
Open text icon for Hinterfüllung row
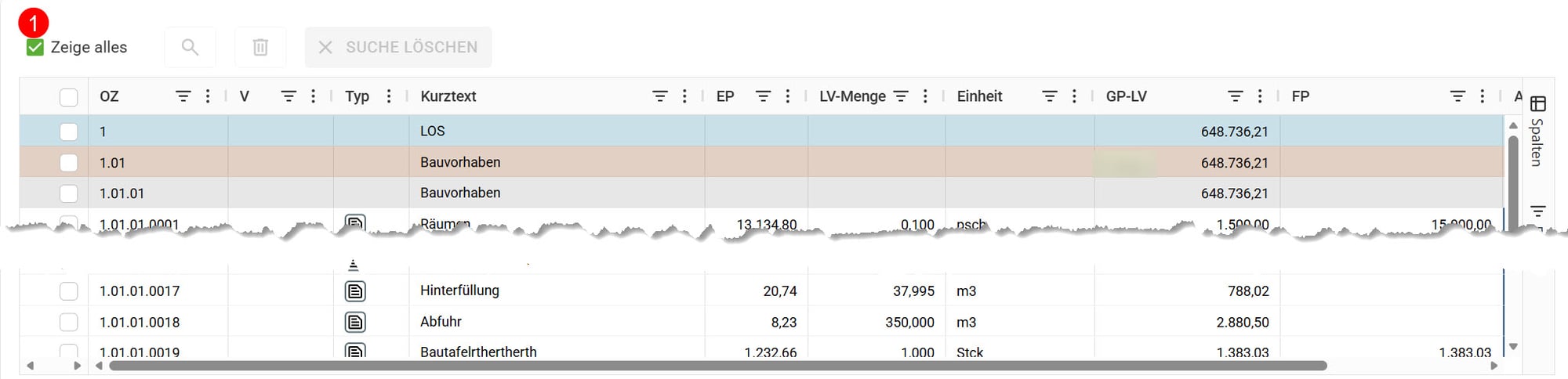click(355, 291)
